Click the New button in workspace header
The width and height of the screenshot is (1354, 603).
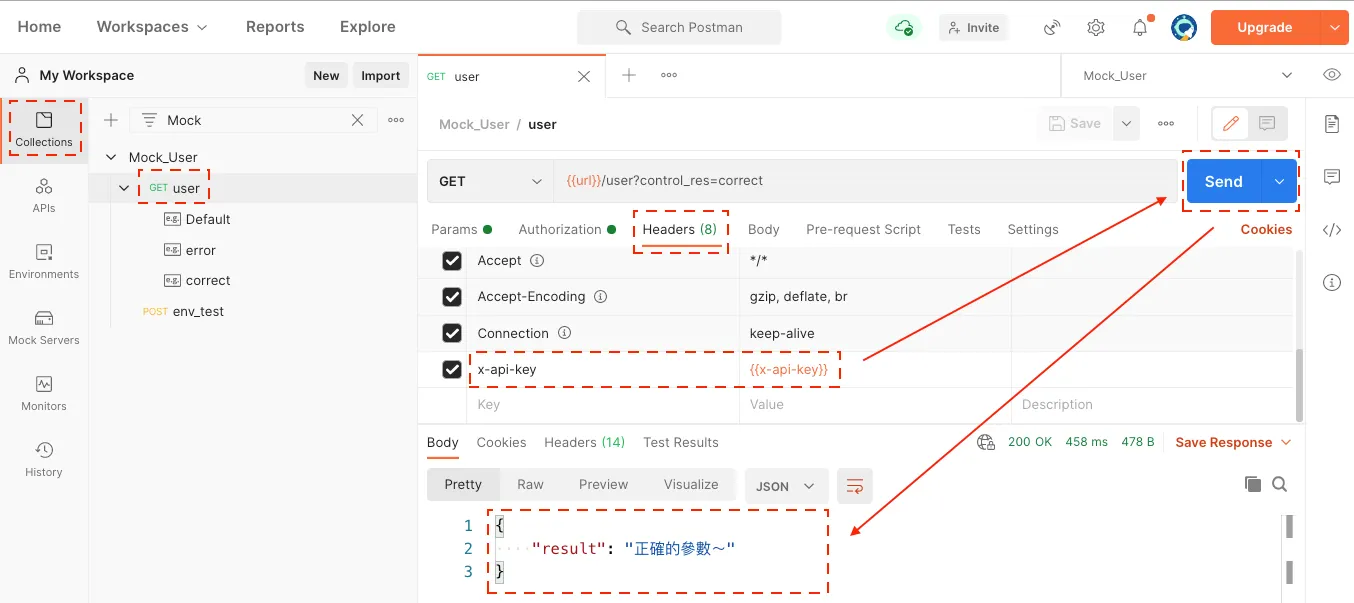(326, 75)
